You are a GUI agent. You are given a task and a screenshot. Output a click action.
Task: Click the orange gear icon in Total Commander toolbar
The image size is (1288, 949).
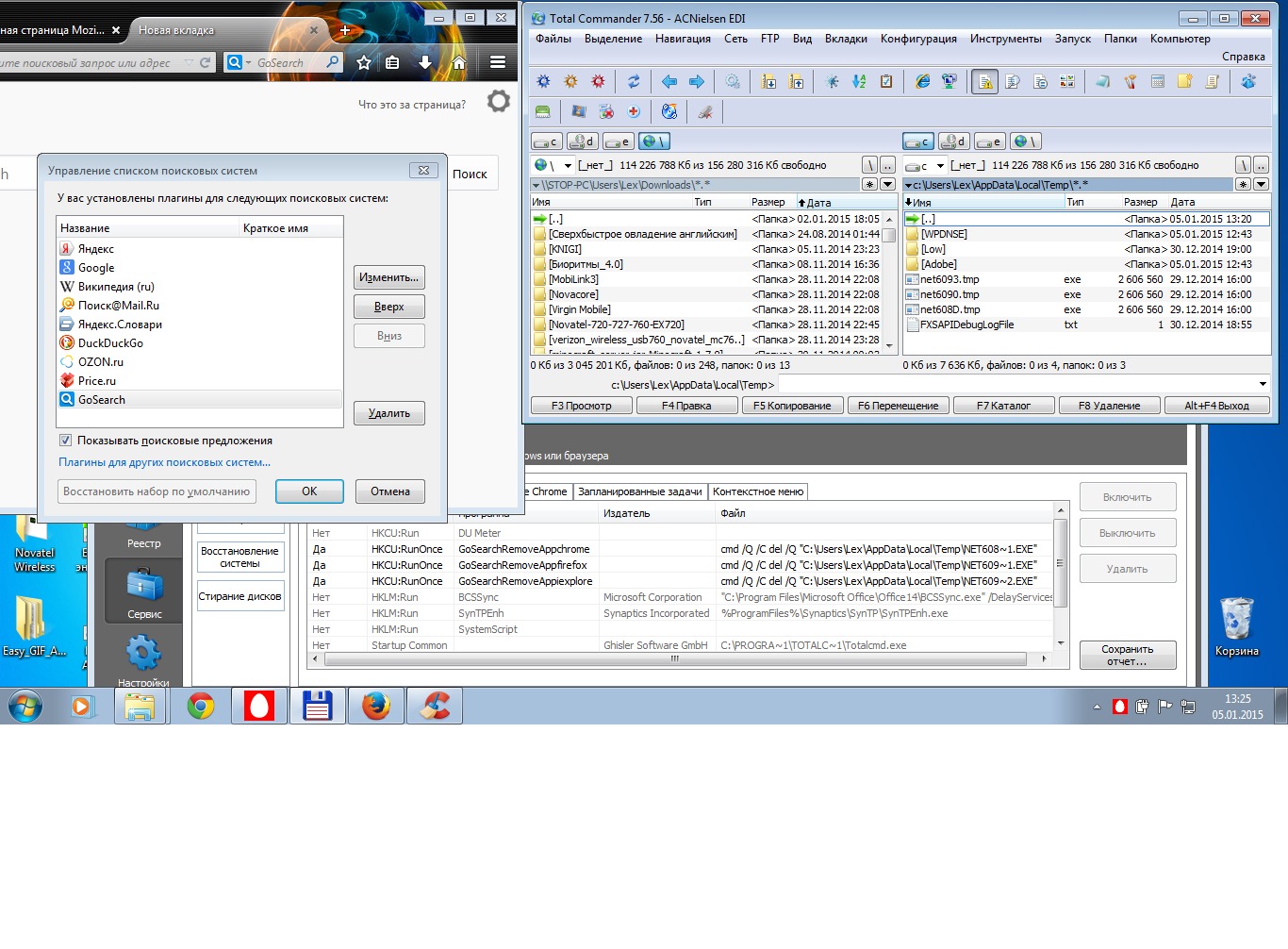pyautogui.click(x=570, y=82)
